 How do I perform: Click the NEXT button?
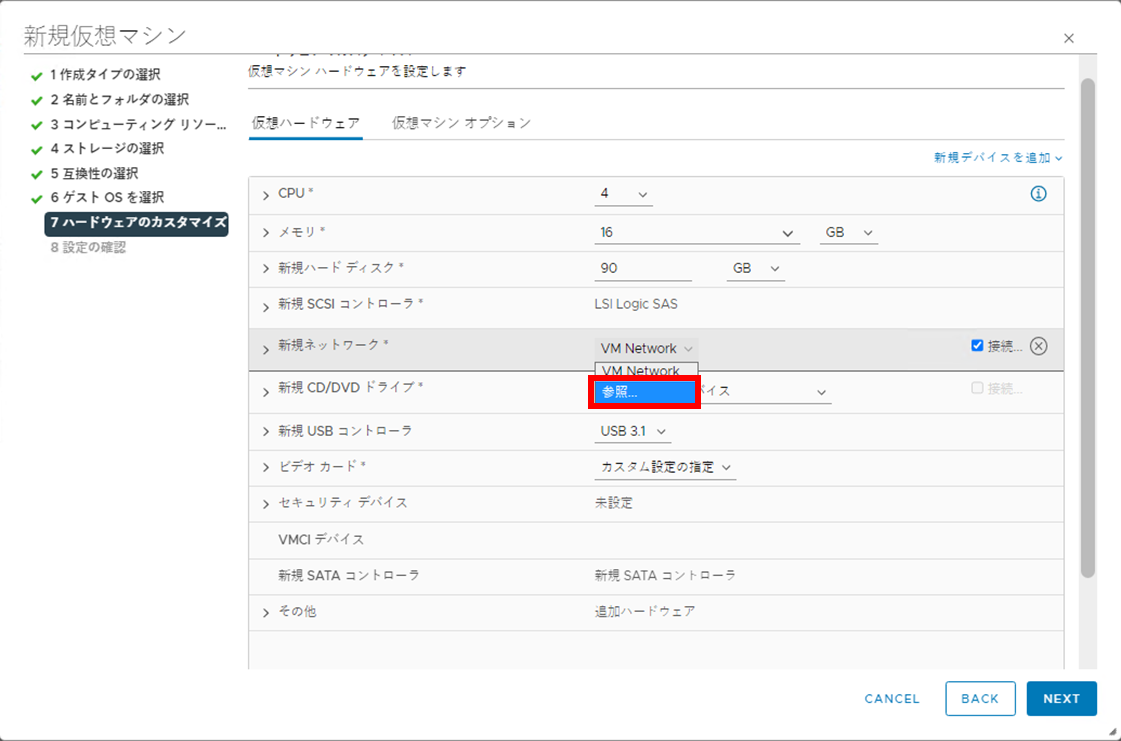coord(1061,698)
